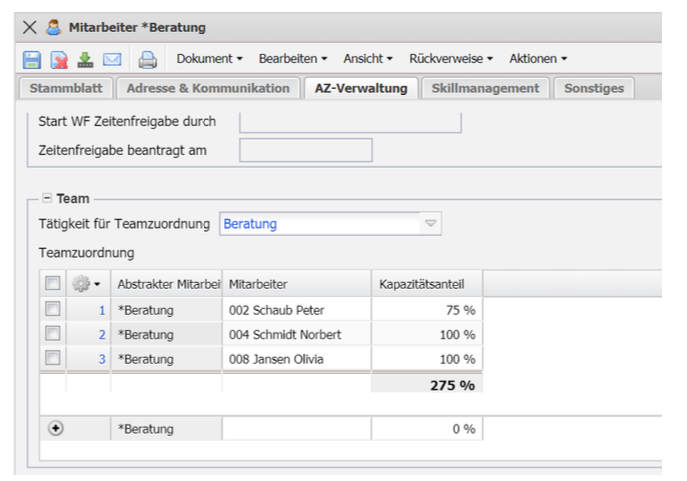Image resolution: width=687 pixels, height=481 pixels.
Task: Click the Zeitenfreigabe beantragt am input field
Action: point(306,151)
